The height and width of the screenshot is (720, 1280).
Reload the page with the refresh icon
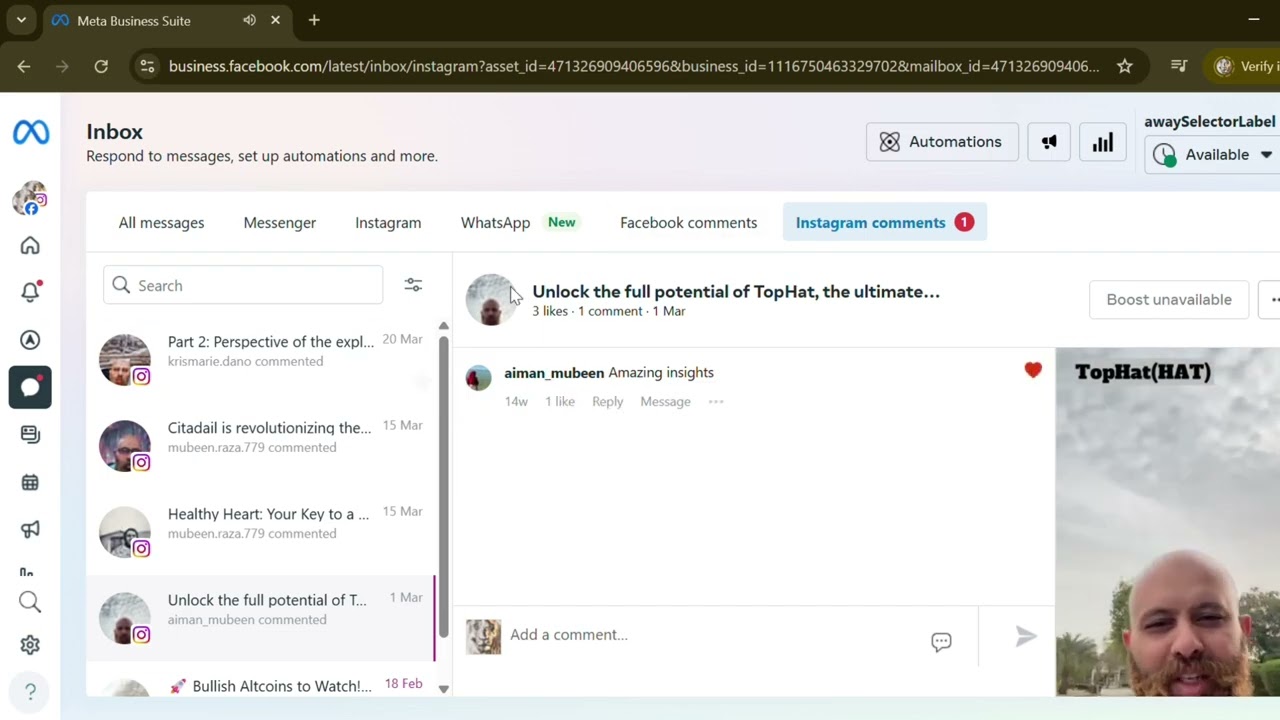pyautogui.click(x=101, y=66)
